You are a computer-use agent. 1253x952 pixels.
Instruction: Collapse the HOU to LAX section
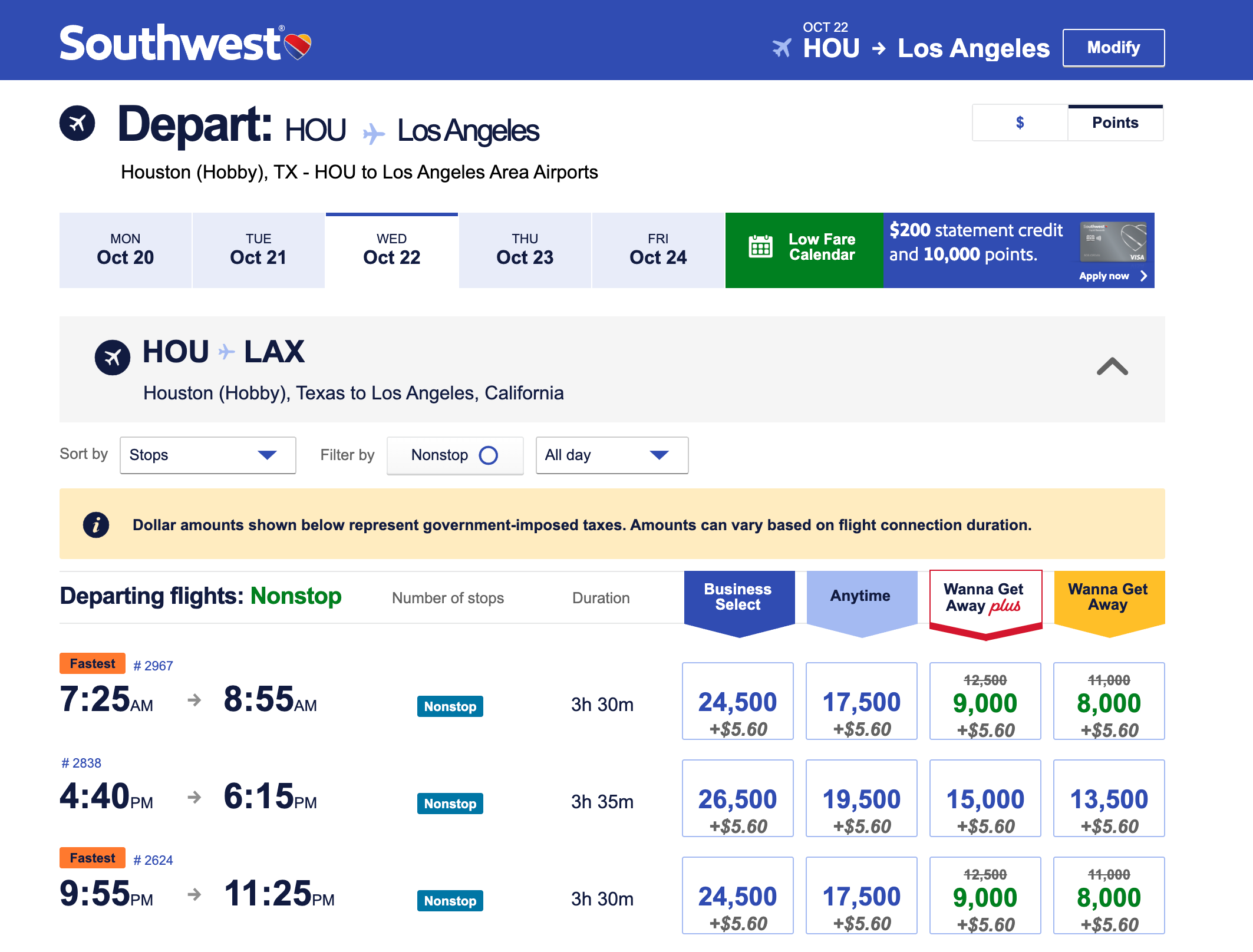coord(1112,366)
